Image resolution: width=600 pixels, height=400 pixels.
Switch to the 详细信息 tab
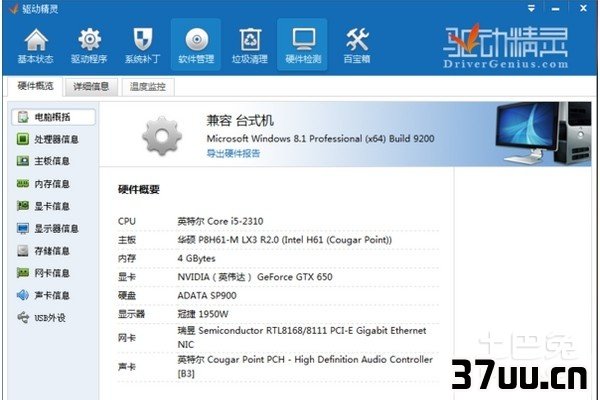91,87
